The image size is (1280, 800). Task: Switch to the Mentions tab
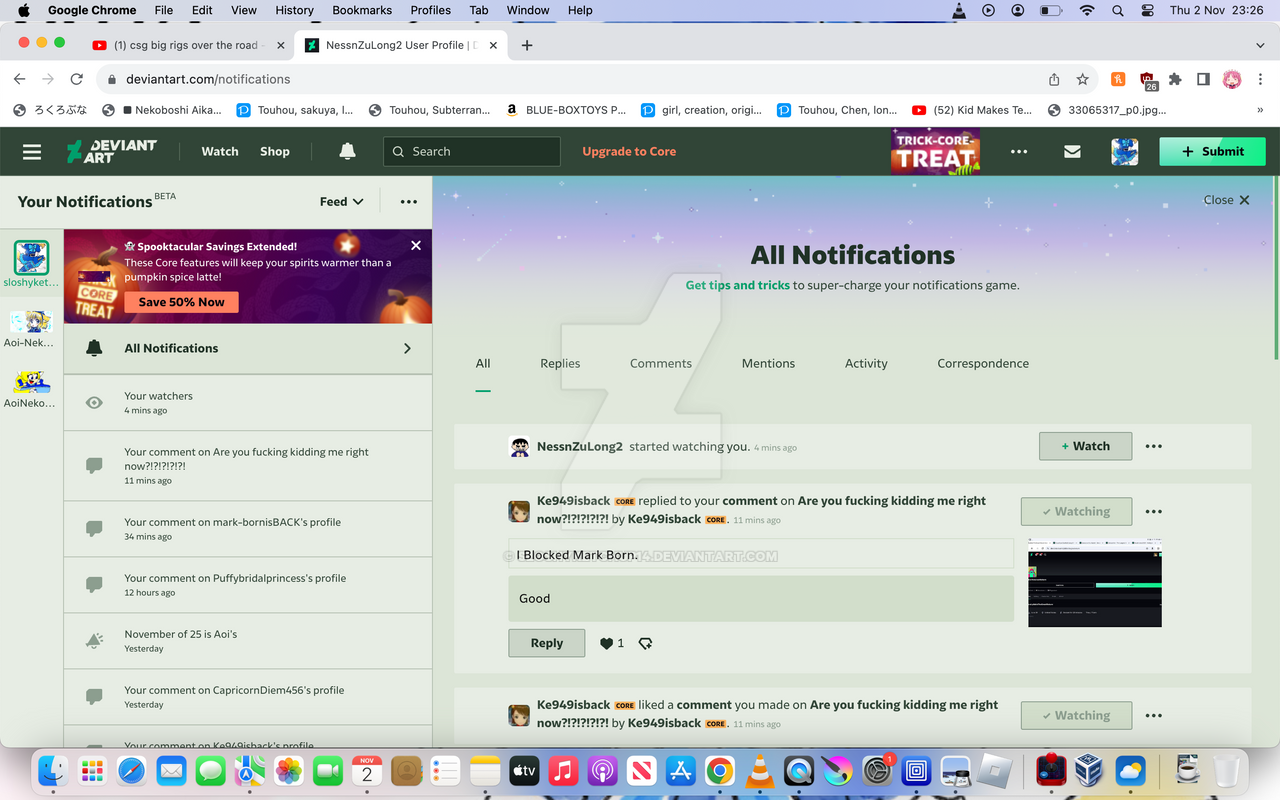tap(768, 363)
